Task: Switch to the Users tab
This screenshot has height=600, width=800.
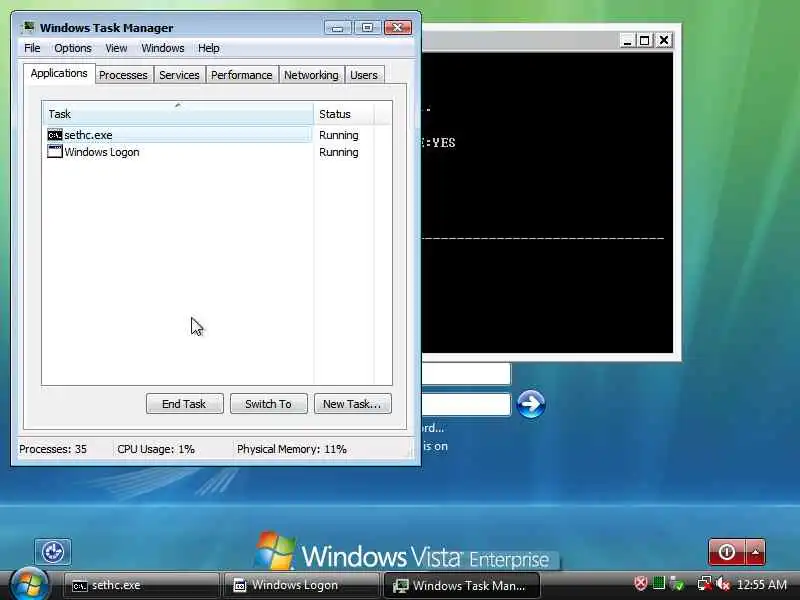Action: (364, 75)
